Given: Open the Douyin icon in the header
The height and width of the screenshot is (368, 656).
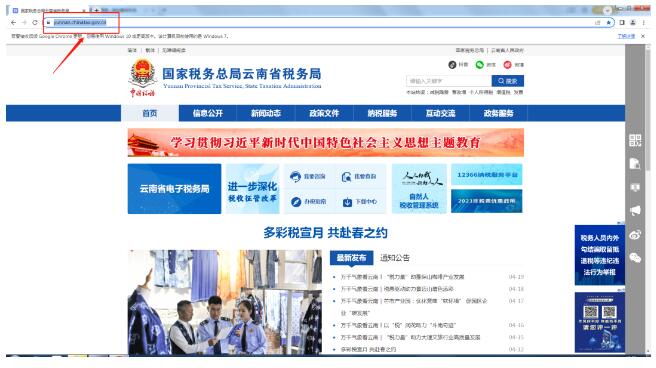Looking at the screenshot, I should (452, 64).
